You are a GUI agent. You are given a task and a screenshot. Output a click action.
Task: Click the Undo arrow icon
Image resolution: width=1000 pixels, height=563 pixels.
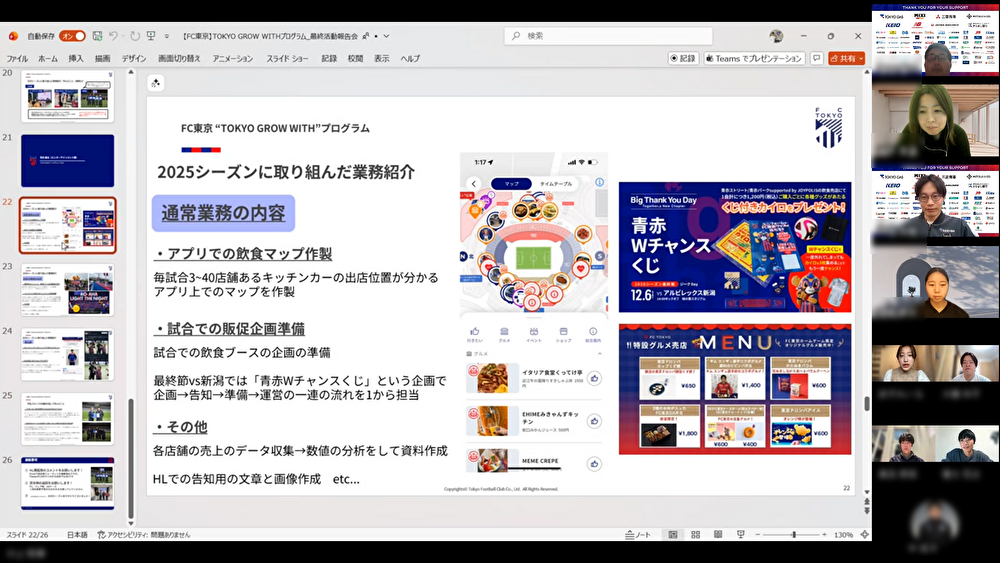click(114, 36)
